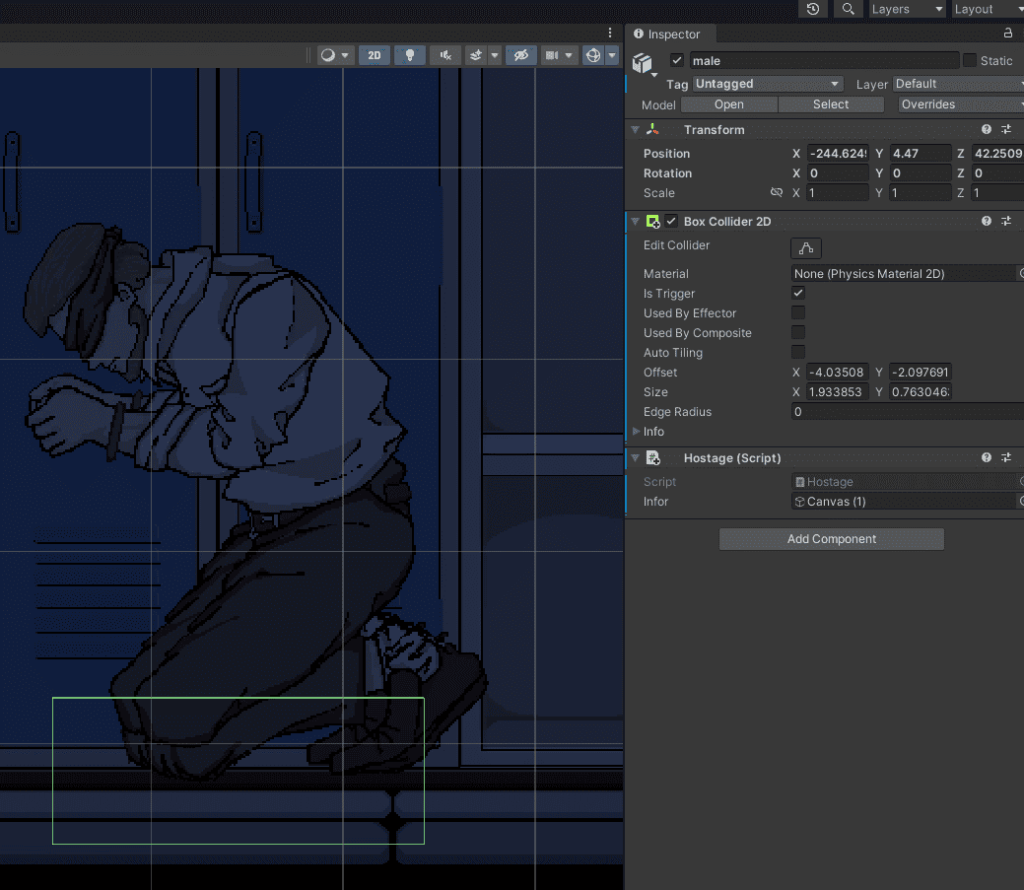
Task: Toggle scene lighting with lightbulb icon
Action: pyautogui.click(x=409, y=55)
